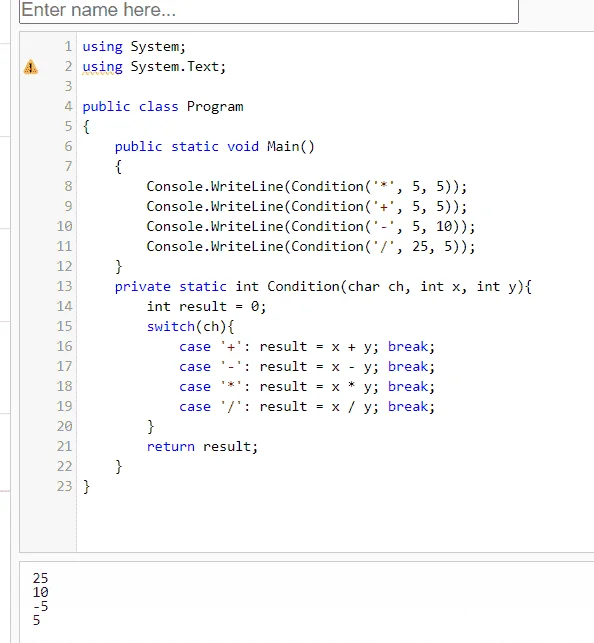Click the last output value 5
This screenshot has width=594, height=643.
coord(36,620)
